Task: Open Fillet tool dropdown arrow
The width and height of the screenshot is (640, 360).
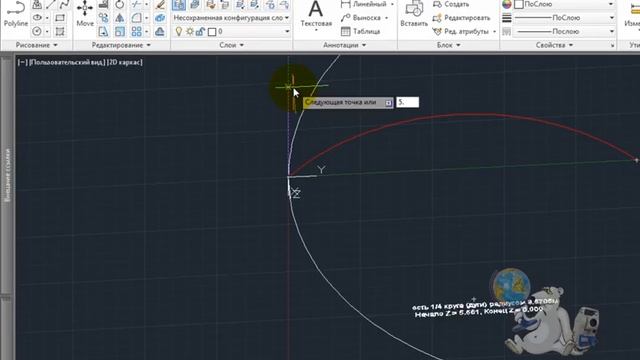Action: 147,18
